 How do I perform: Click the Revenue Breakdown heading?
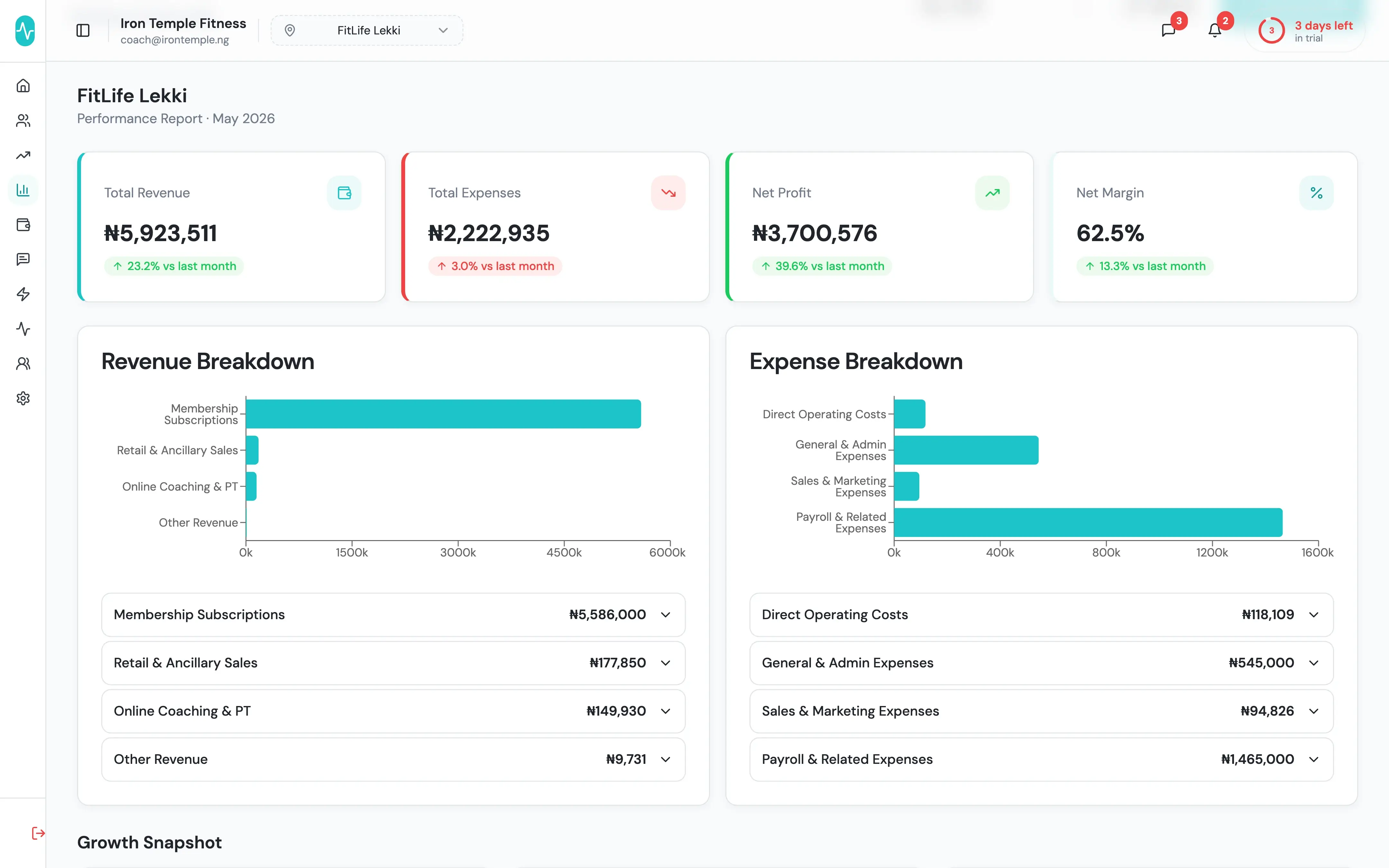click(208, 362)
